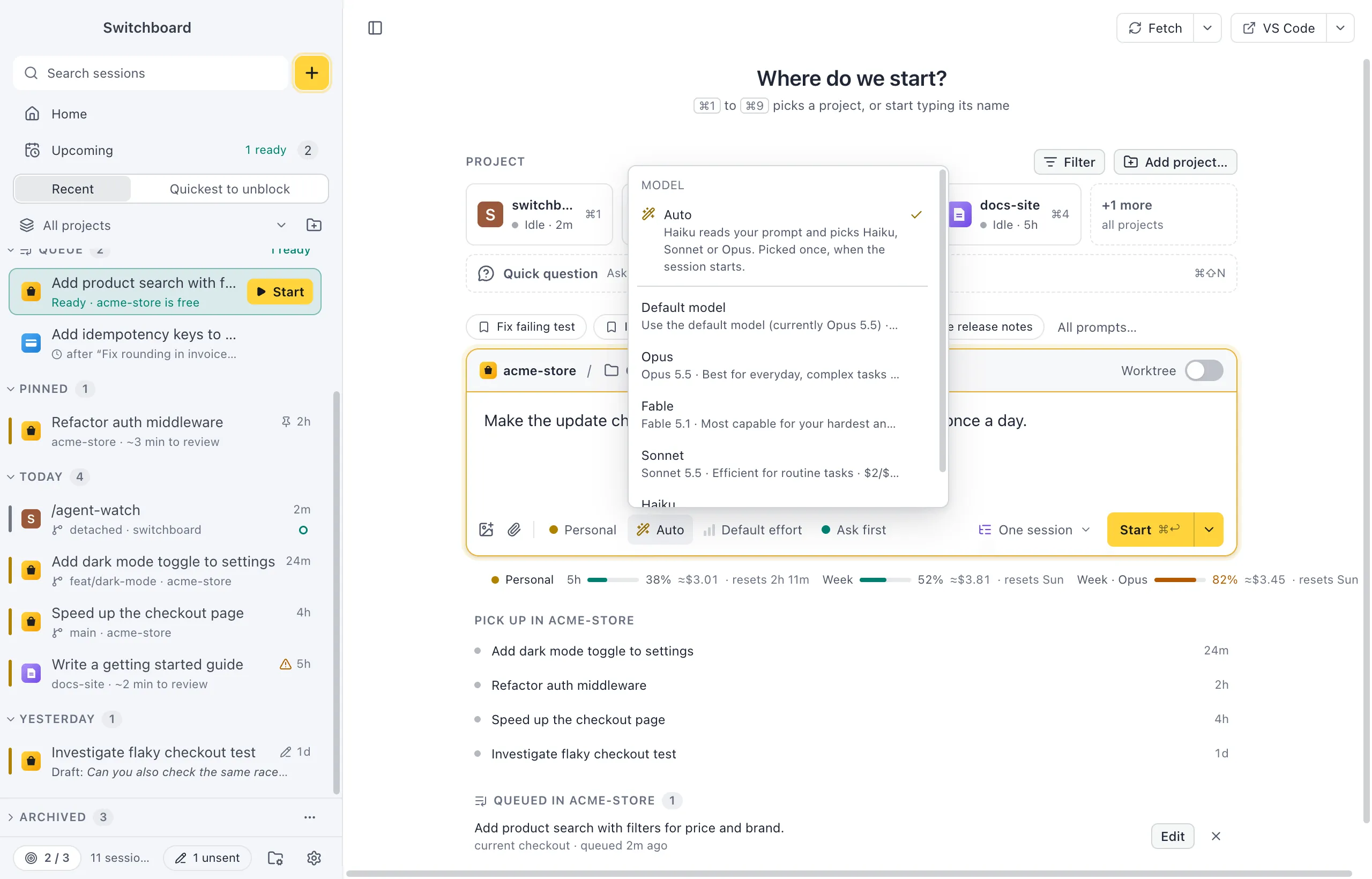The height and width of the screenshot is (879, 1372).
Task: Click Edit on the queued prompt
Action: [x=1172, y=836]
